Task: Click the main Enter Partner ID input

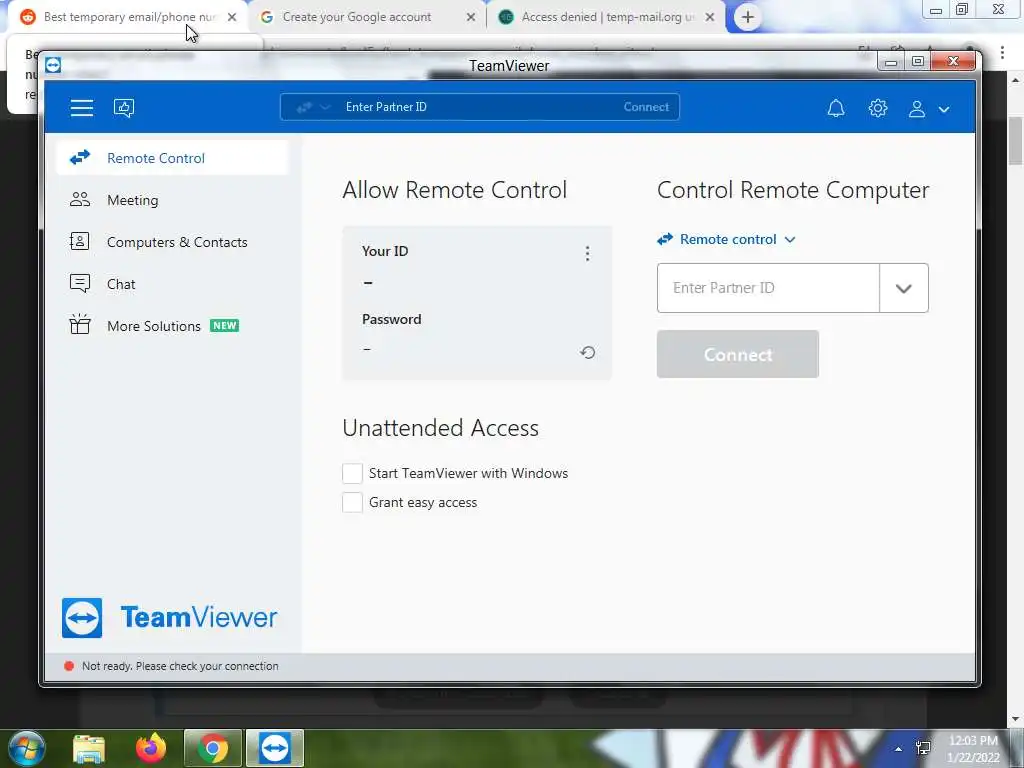Action: point(768,288)
